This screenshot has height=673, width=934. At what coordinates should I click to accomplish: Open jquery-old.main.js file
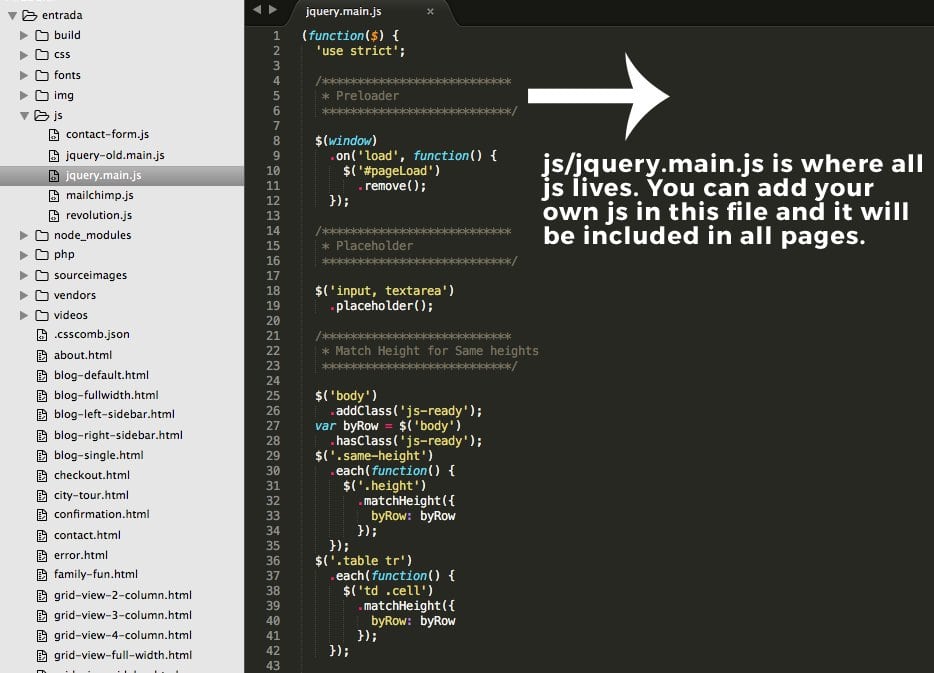[115, 155]
